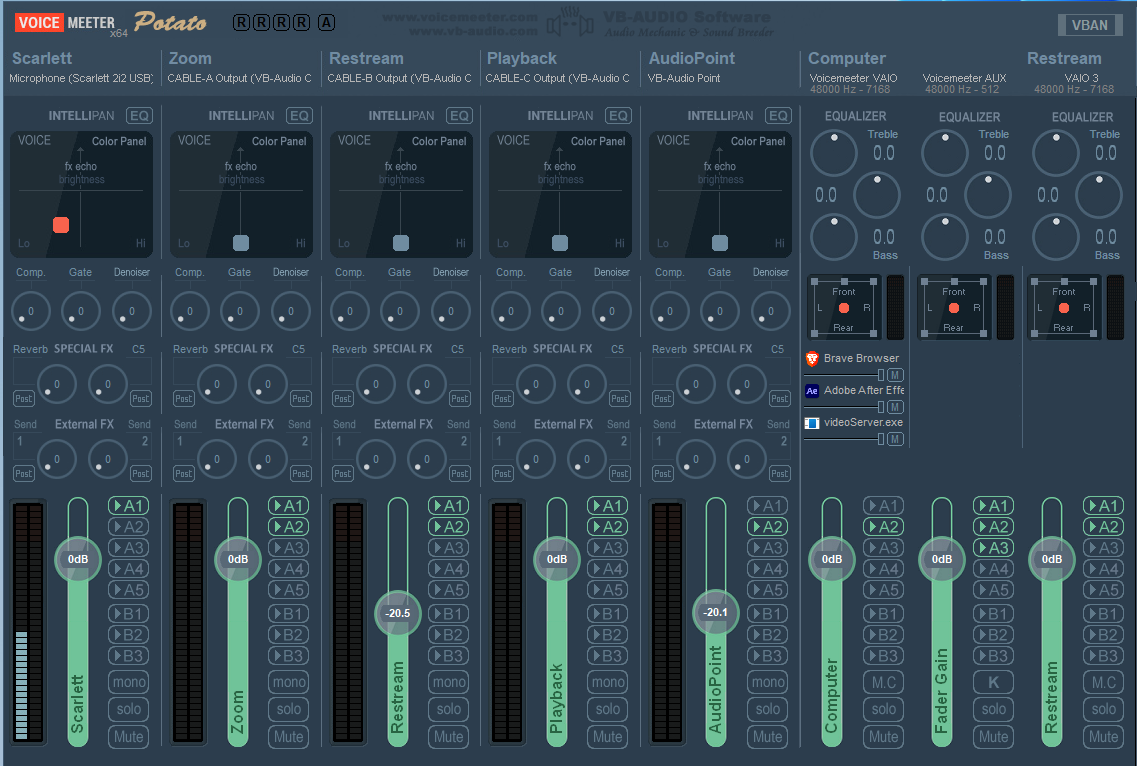Click the Brave Browser volume slider
This screenshot has height=766, width=1137.
coord(845,375)
